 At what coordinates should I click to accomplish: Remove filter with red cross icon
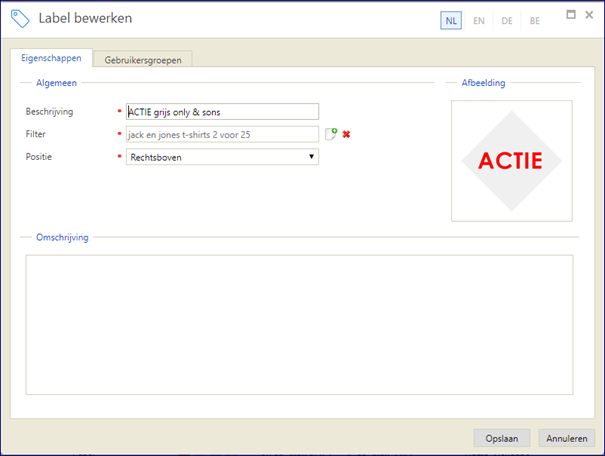coord(346,134)
